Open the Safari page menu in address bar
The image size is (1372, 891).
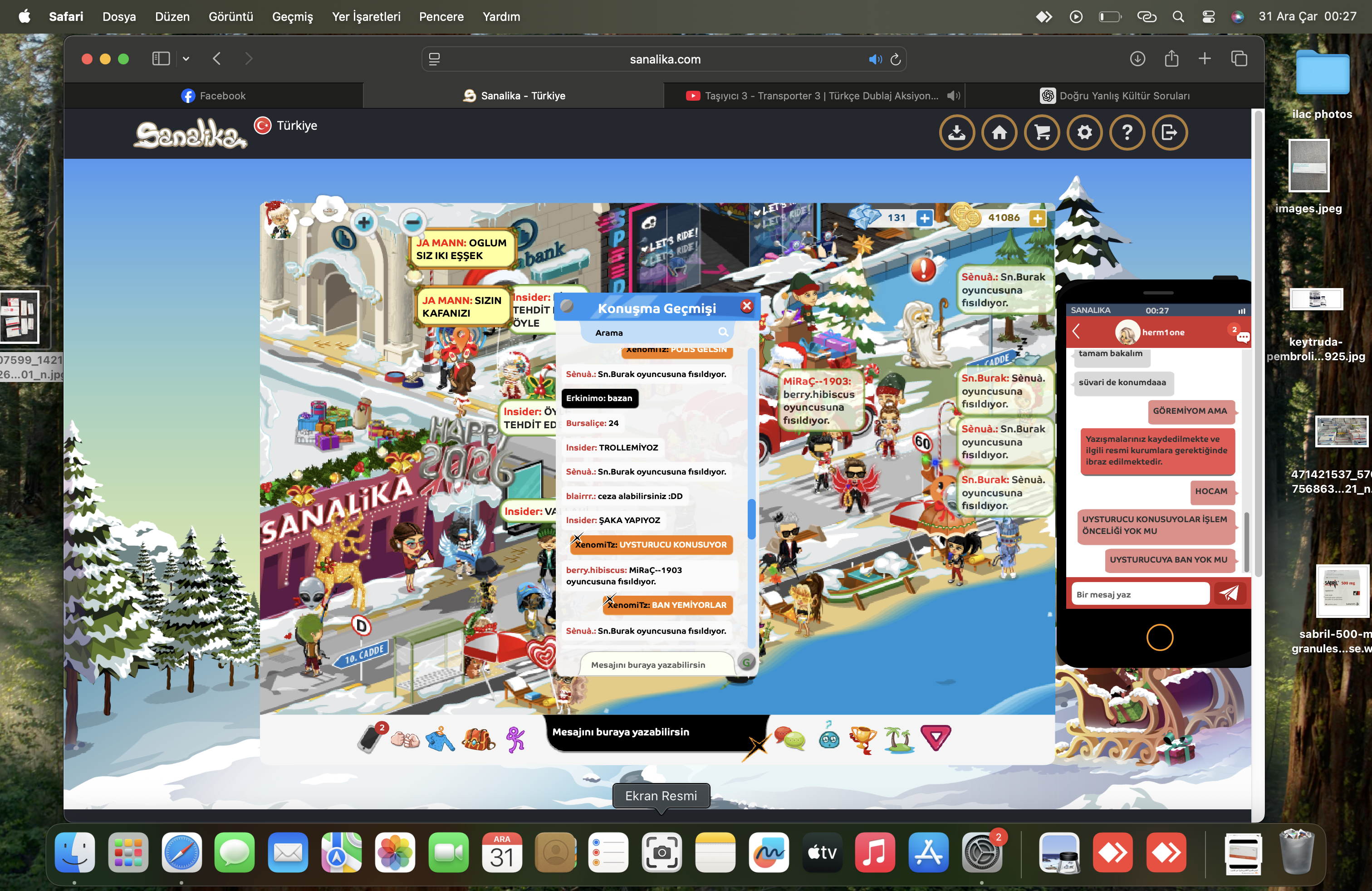(x=435, y=59)
